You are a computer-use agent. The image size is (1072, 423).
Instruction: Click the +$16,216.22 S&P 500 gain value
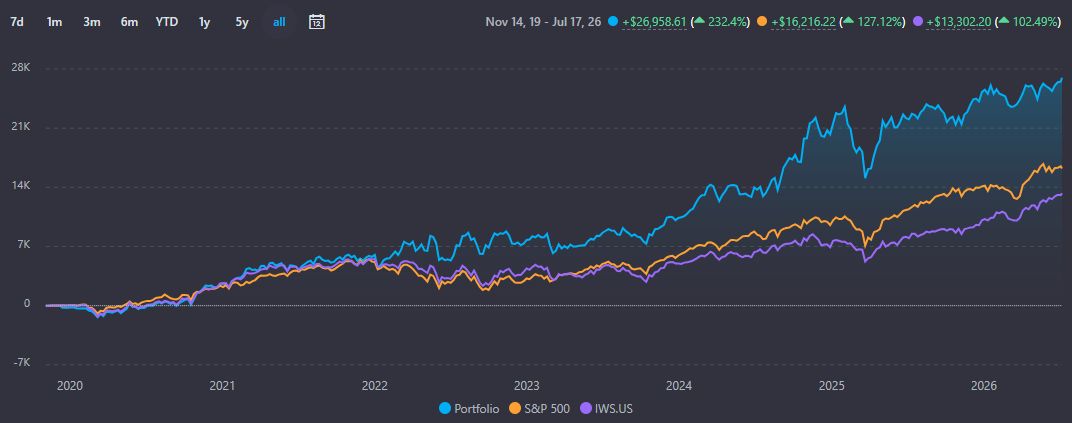pos(803,22)
